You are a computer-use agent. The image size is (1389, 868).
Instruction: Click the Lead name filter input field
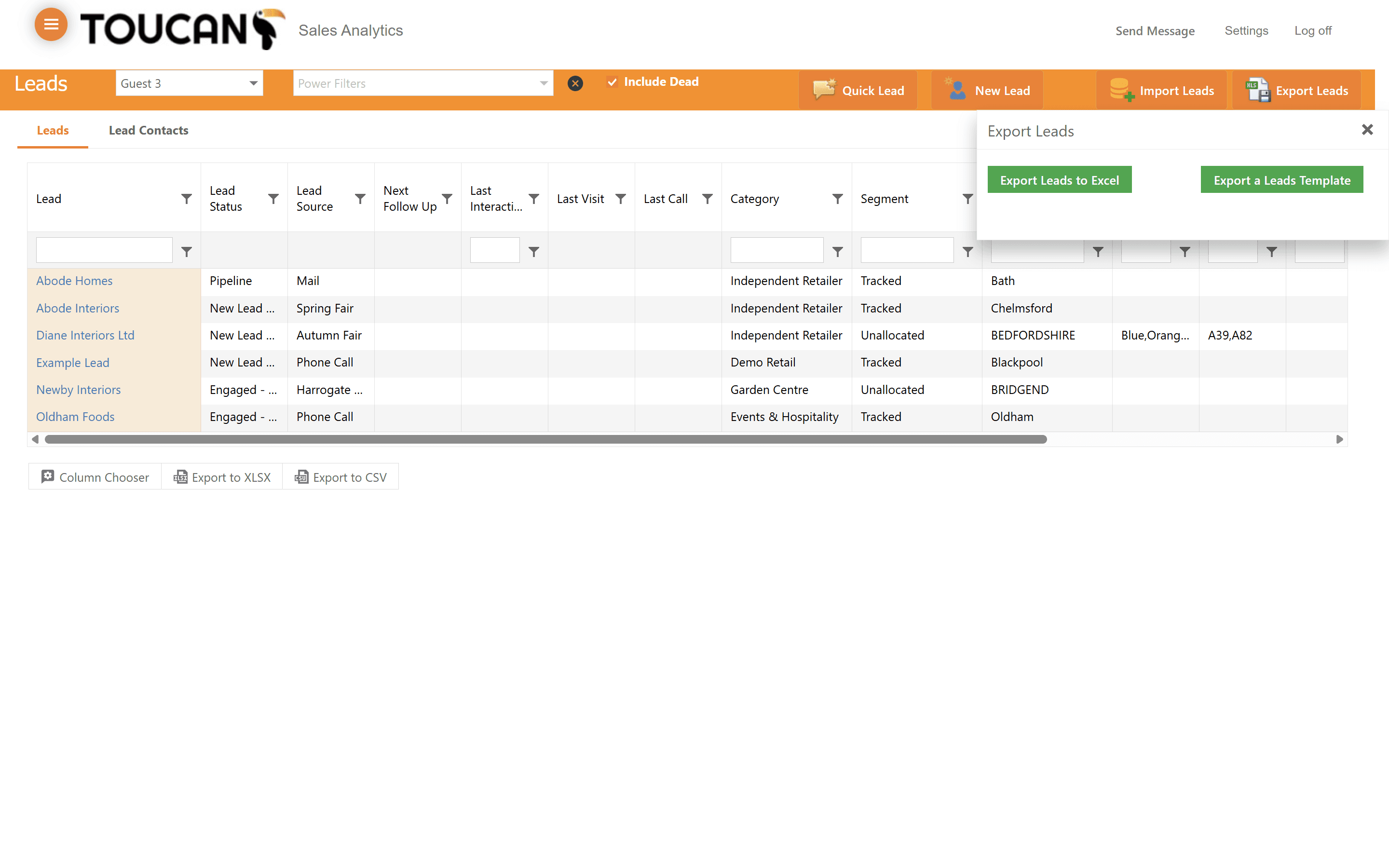point(104,250)
